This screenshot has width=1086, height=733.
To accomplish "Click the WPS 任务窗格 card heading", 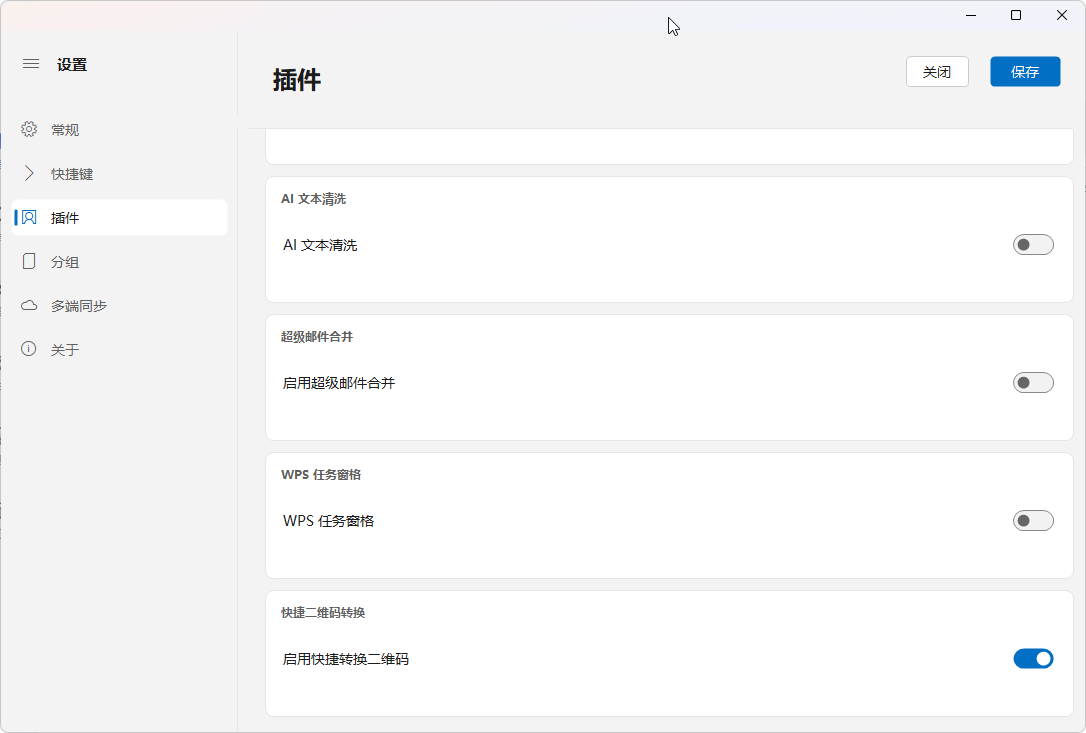I will pos(321,475).
